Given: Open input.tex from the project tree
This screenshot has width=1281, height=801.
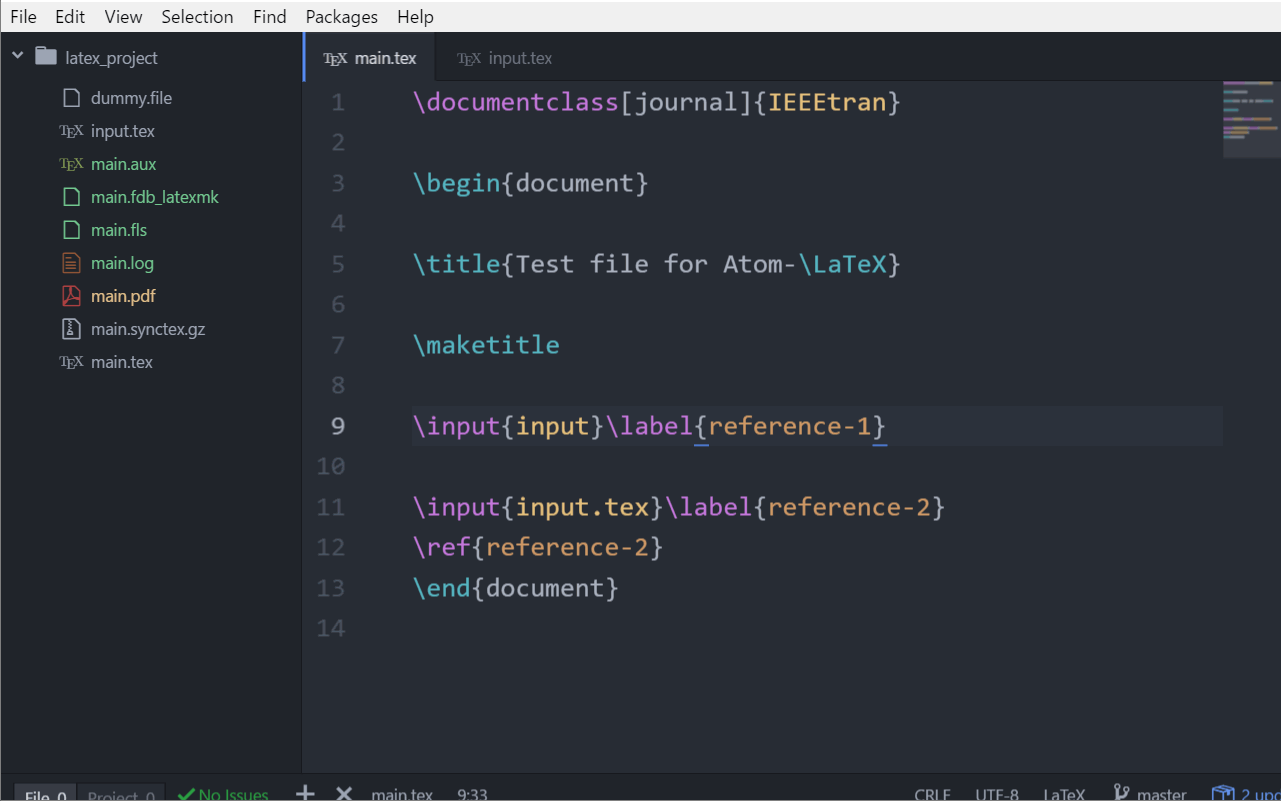Looking at the screenshot, I should click(x=122, y=131).
